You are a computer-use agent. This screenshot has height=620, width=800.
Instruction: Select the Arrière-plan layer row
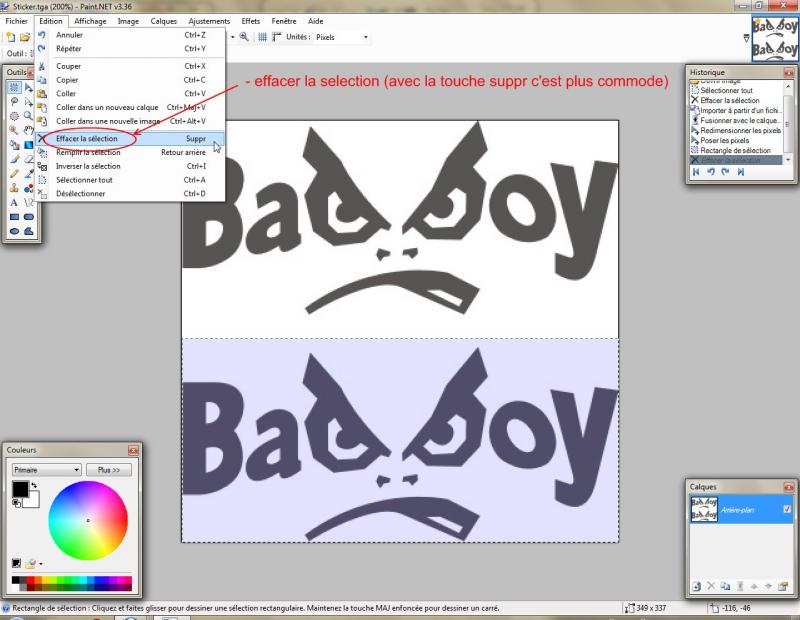[741, 509]
